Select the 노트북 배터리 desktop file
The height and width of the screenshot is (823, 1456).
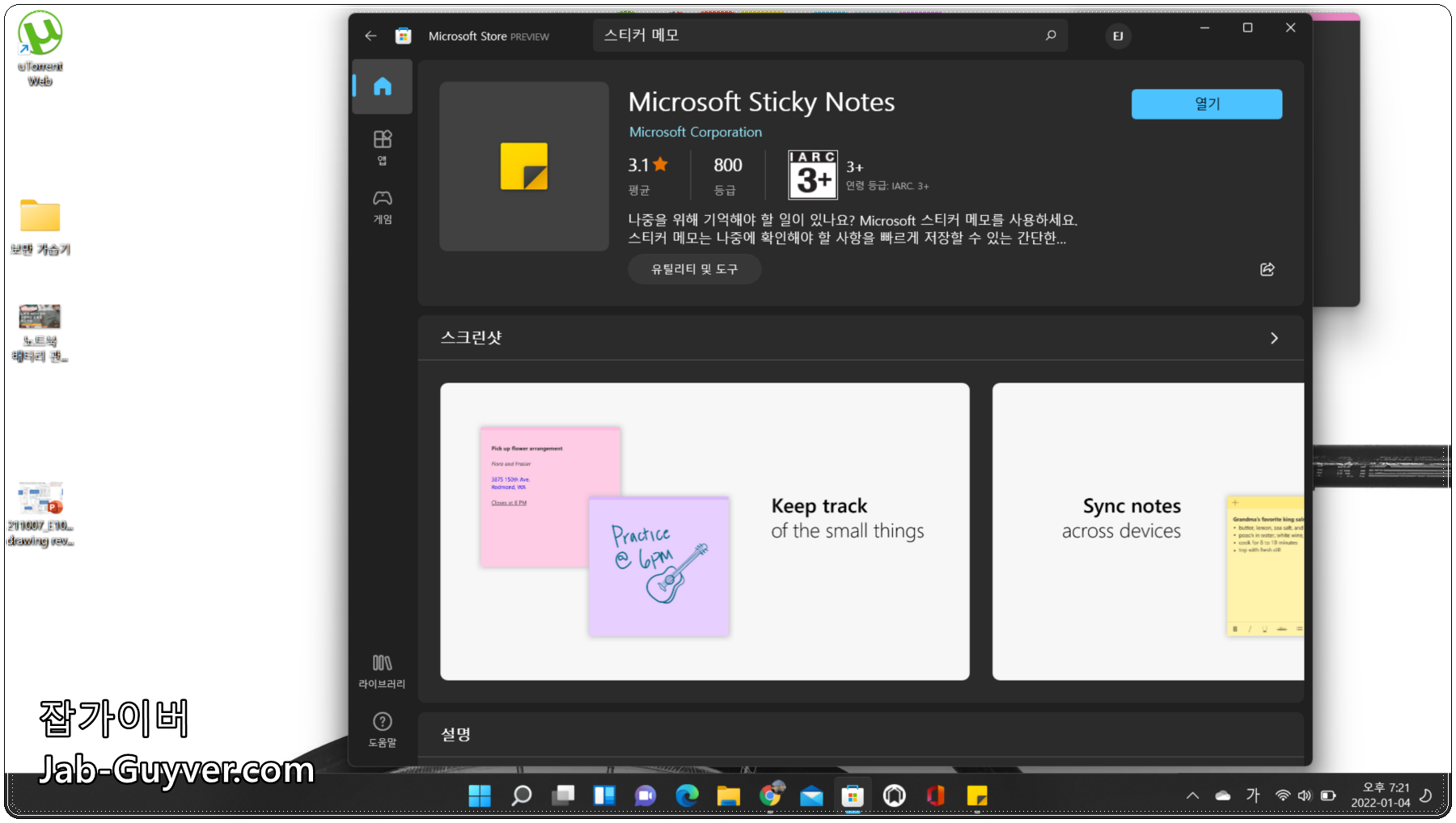(40, 333)
